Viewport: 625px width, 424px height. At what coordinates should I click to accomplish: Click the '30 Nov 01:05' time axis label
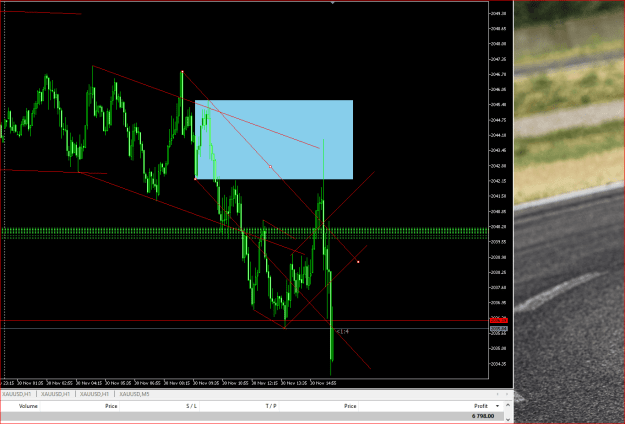31,383
